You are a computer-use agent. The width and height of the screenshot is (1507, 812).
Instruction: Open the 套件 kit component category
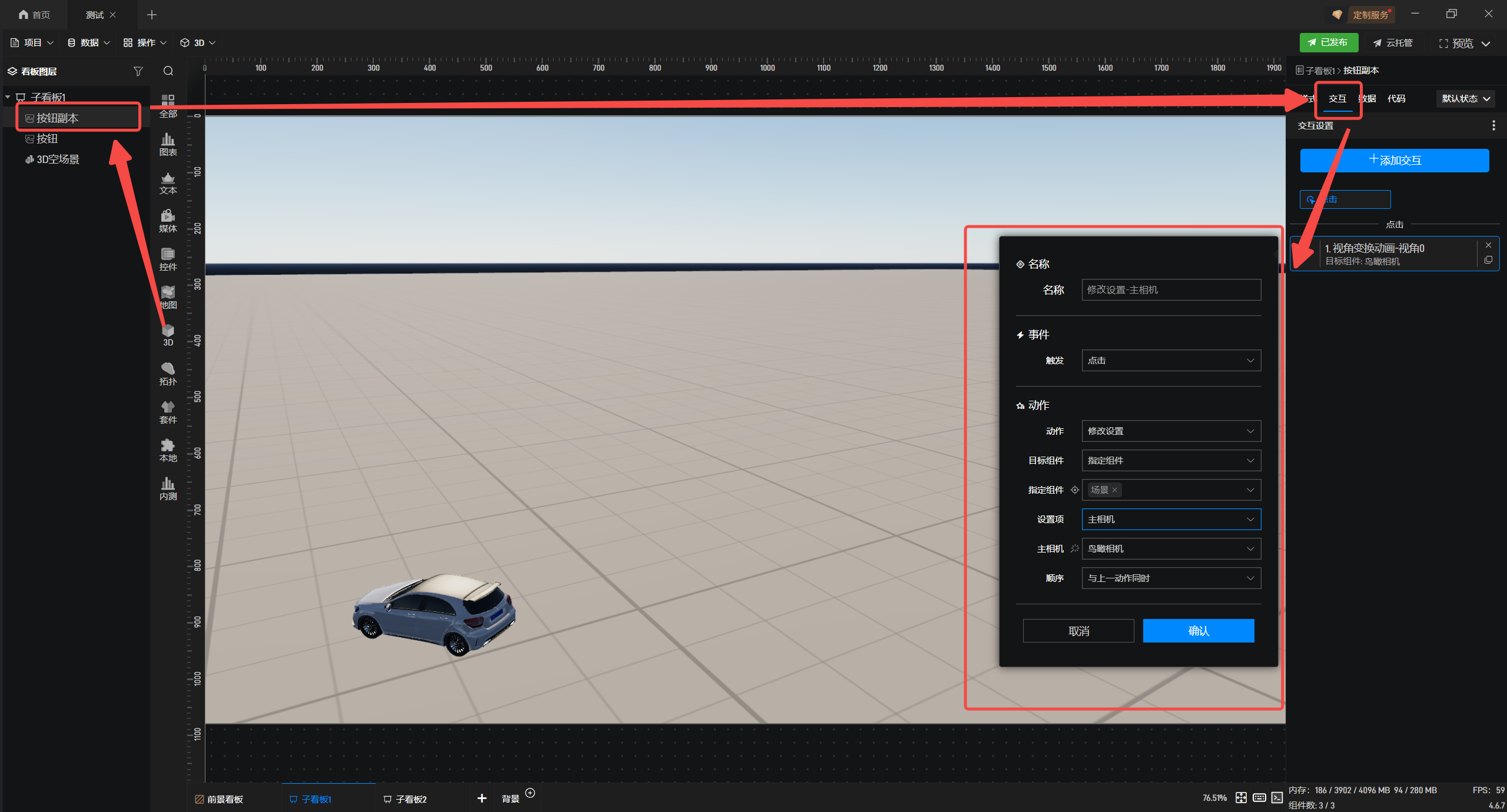(x=168, y=411)
